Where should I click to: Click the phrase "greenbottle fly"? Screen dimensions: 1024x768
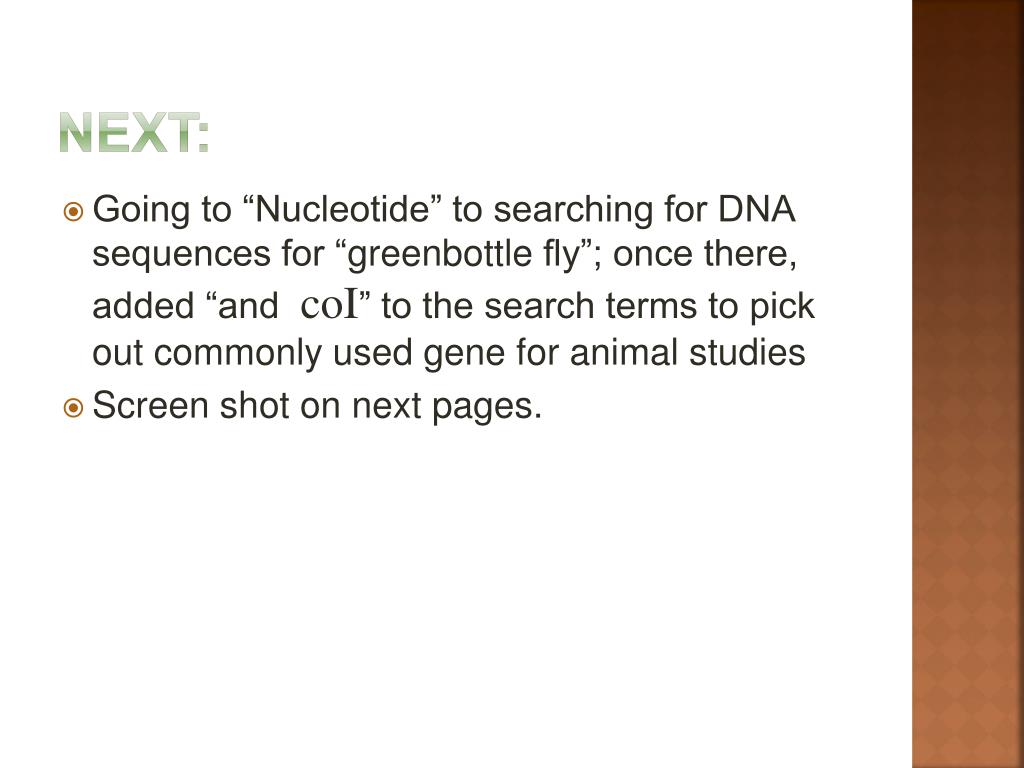click(464, 254)
